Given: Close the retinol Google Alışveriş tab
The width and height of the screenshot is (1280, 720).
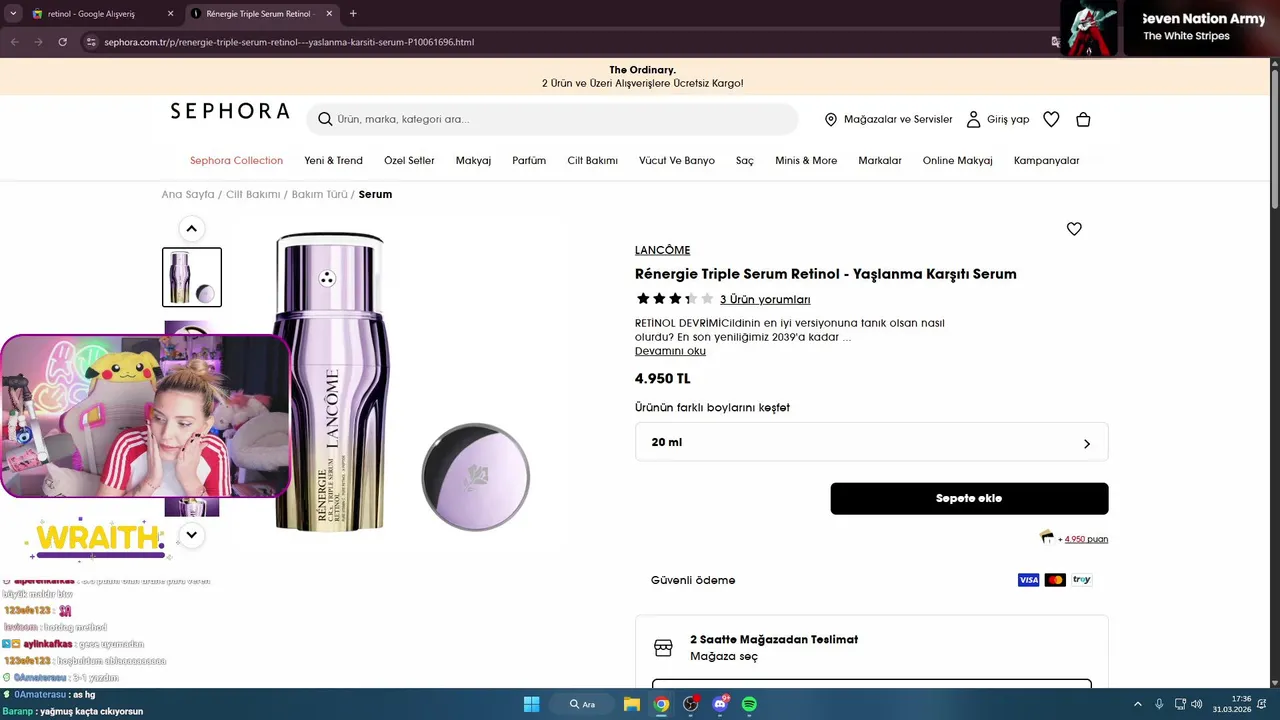Looking at the screenshot, I should (x=170, y=14).
